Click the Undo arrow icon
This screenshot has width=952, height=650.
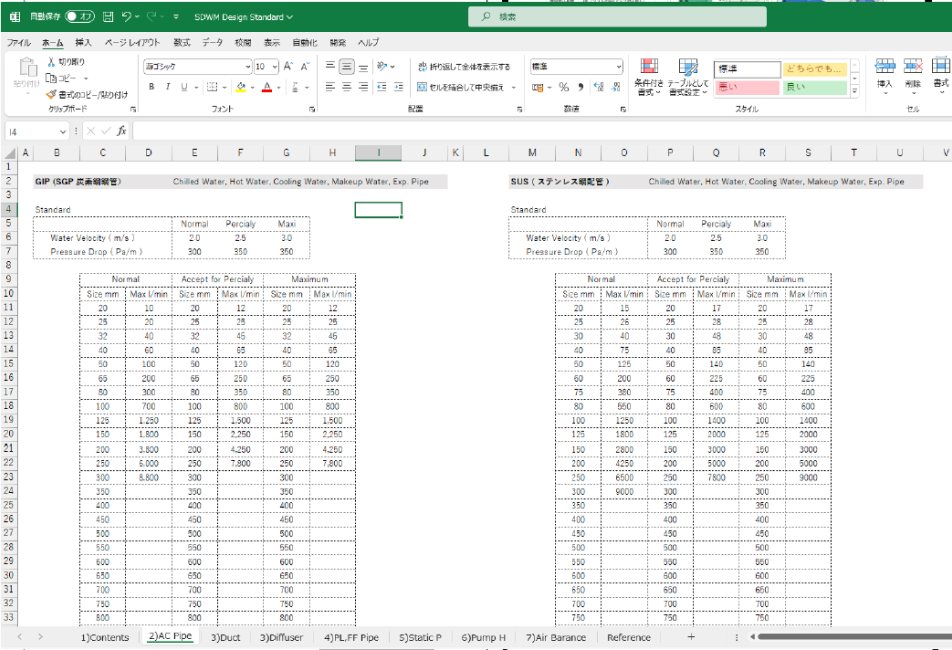(x=128, y=17)
